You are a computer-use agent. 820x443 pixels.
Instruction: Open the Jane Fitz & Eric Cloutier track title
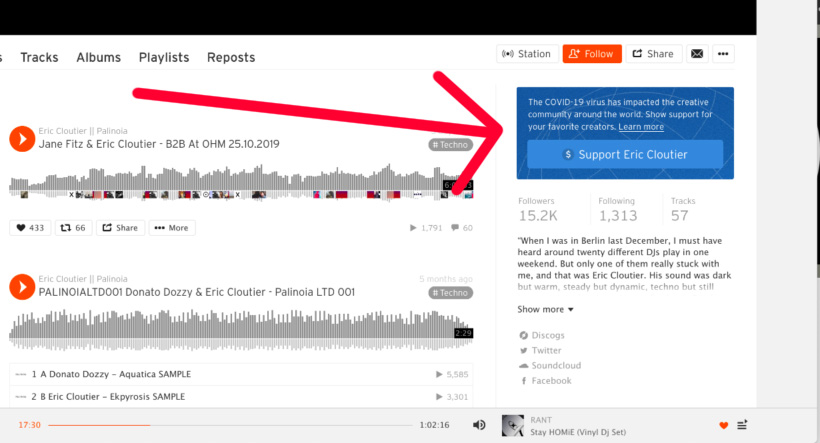(x=159, y=144)
